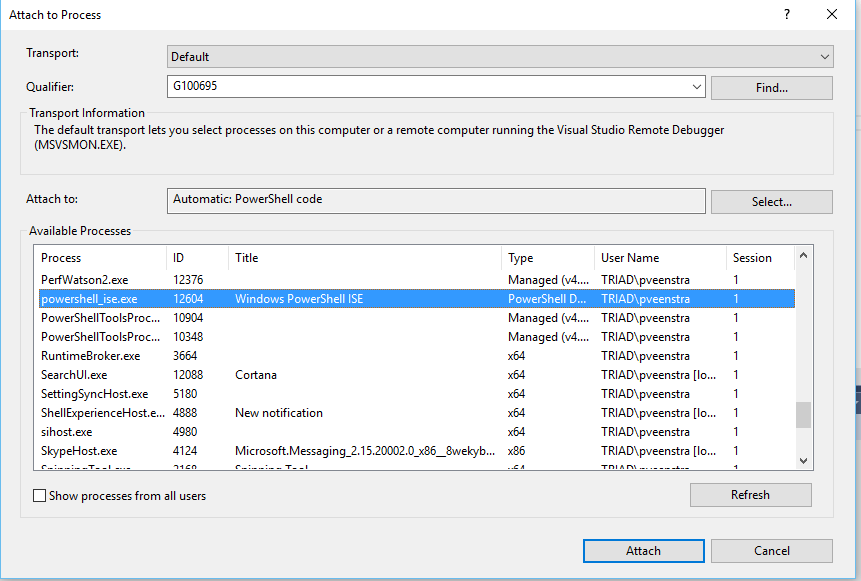Click the 3664 process ID cell
This screenshot has width=861, height=581.
pyautogui.click(x=185, y=356)
